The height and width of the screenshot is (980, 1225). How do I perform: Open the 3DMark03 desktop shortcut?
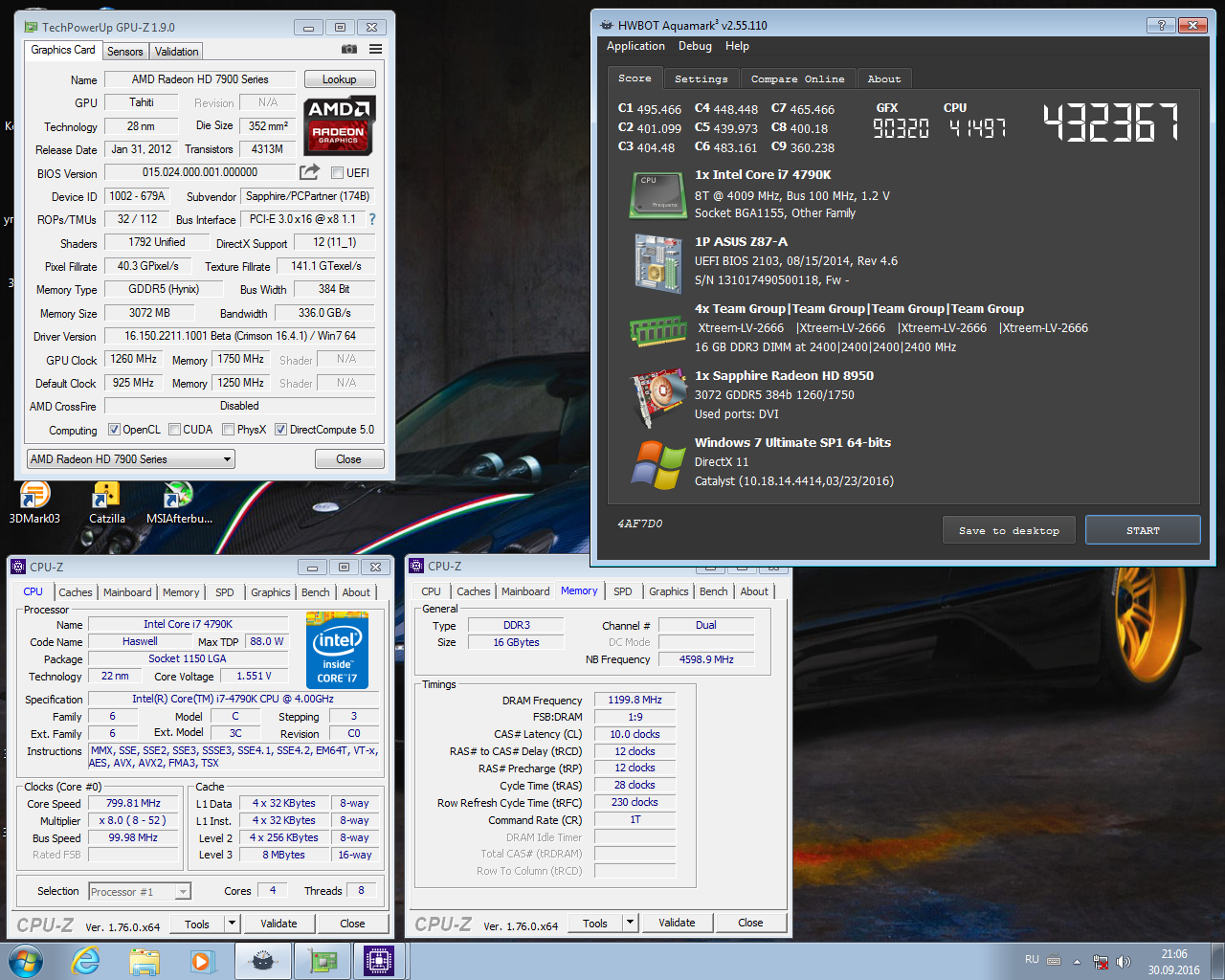[34, 501]
